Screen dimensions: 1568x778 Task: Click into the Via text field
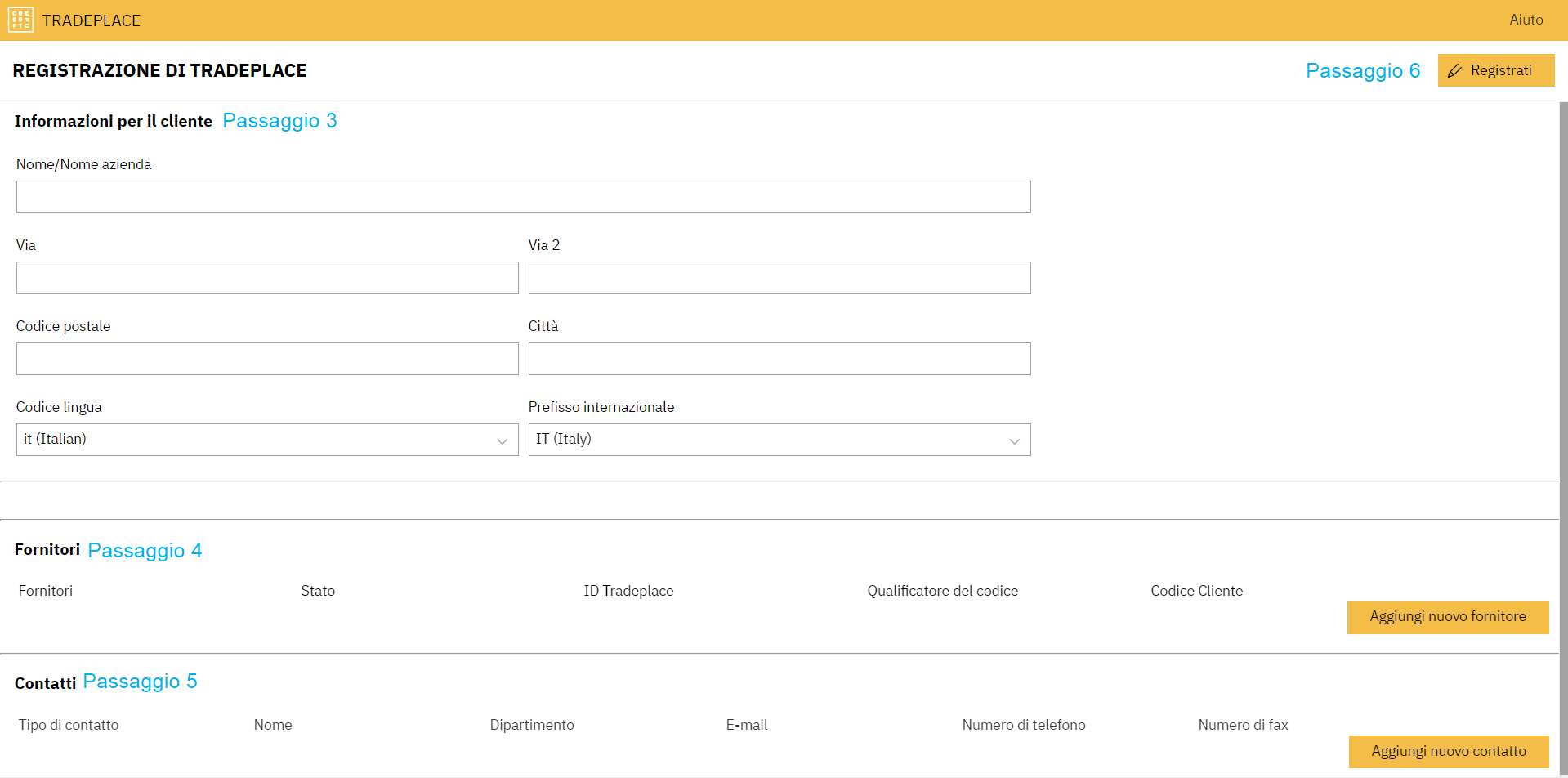(x=267, y=278)
